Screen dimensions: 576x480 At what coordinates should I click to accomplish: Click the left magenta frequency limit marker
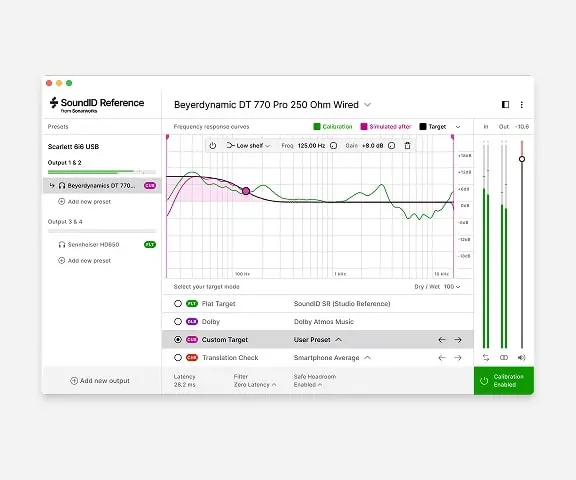pyautogui.click(x=167, y=137)
